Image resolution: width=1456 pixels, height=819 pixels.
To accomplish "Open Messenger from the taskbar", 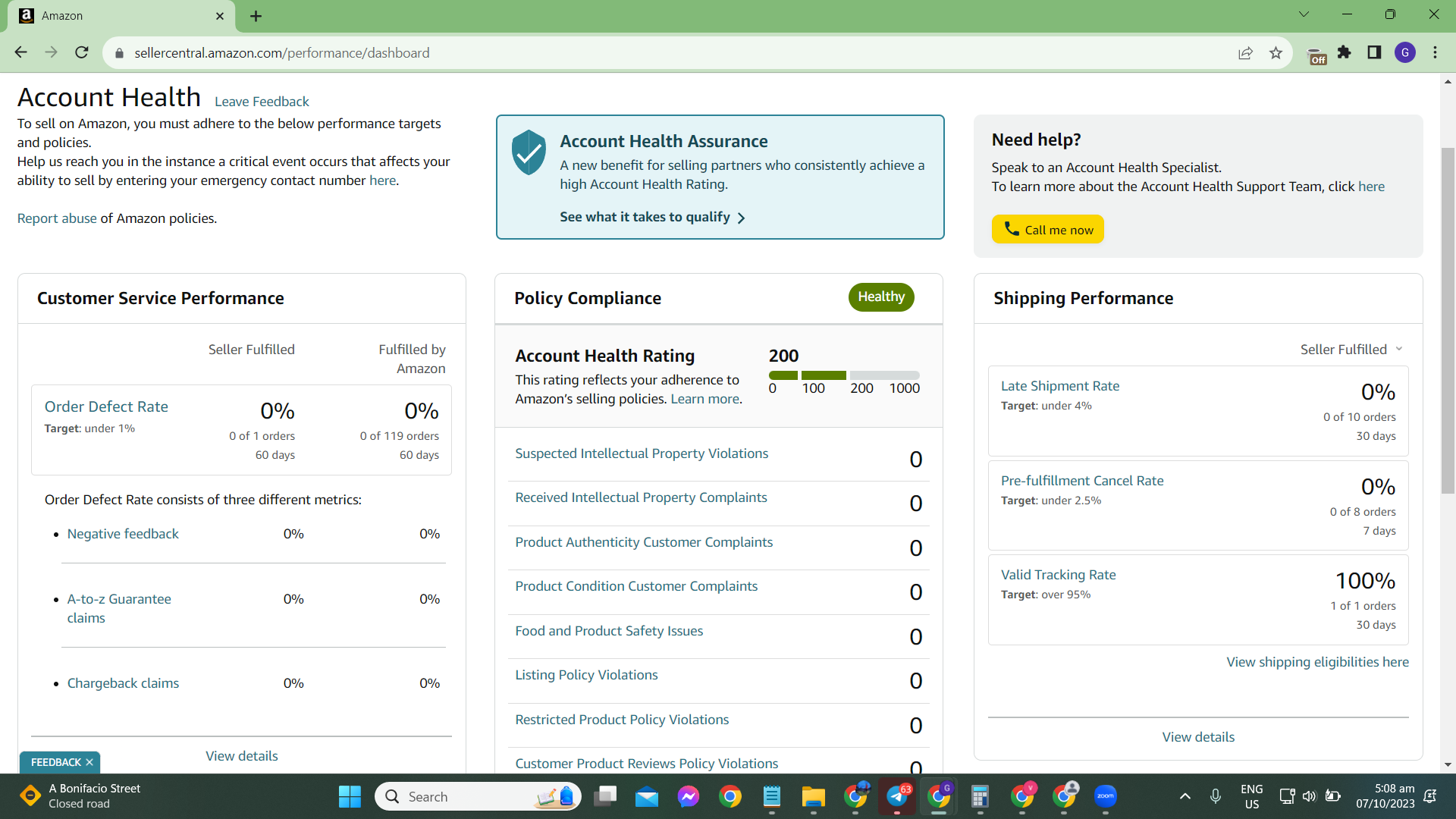I will (689, 796).
